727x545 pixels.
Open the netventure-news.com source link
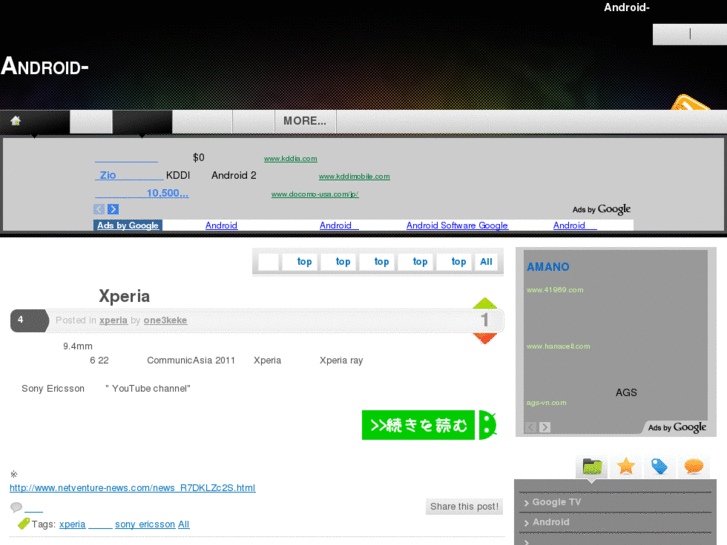pos(132,488)
